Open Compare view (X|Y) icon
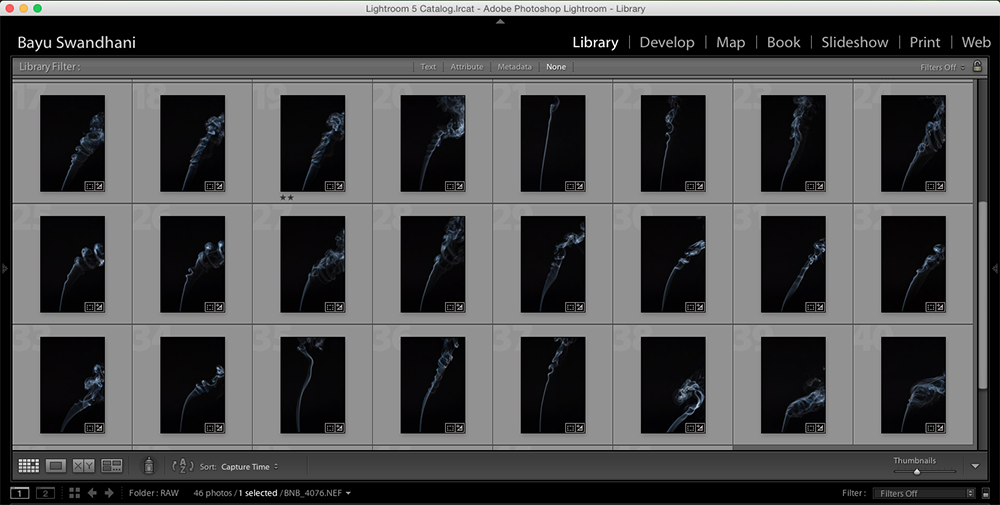This screenshot has height=505, width=1000. [83, 466]
